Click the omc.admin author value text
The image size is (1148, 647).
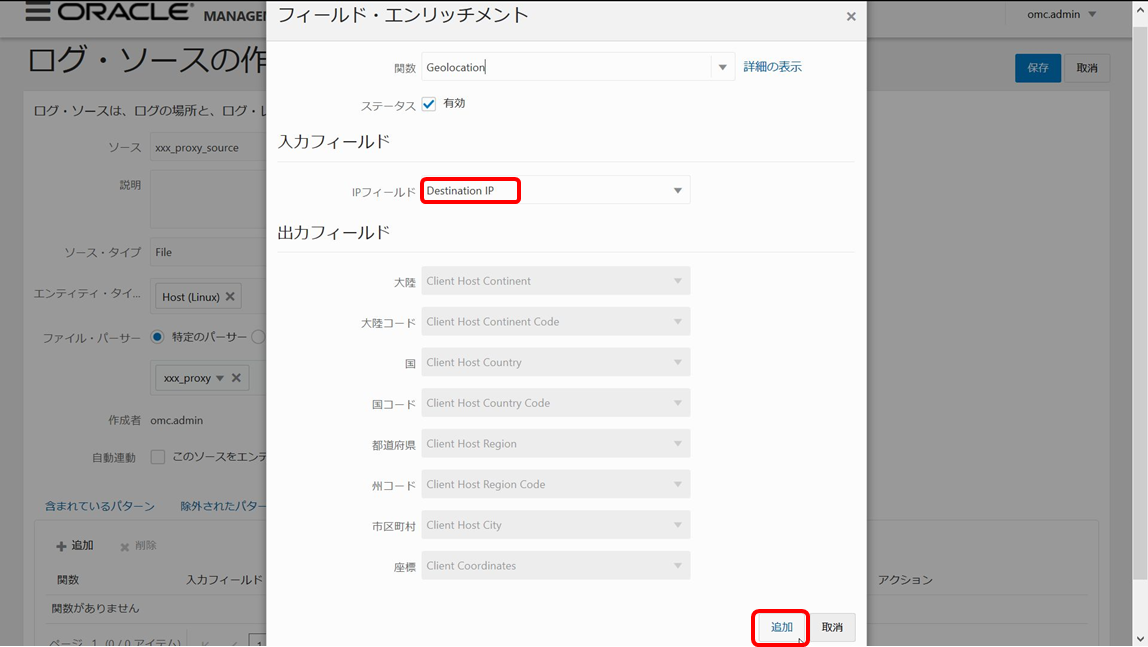[x=176, y=420]
